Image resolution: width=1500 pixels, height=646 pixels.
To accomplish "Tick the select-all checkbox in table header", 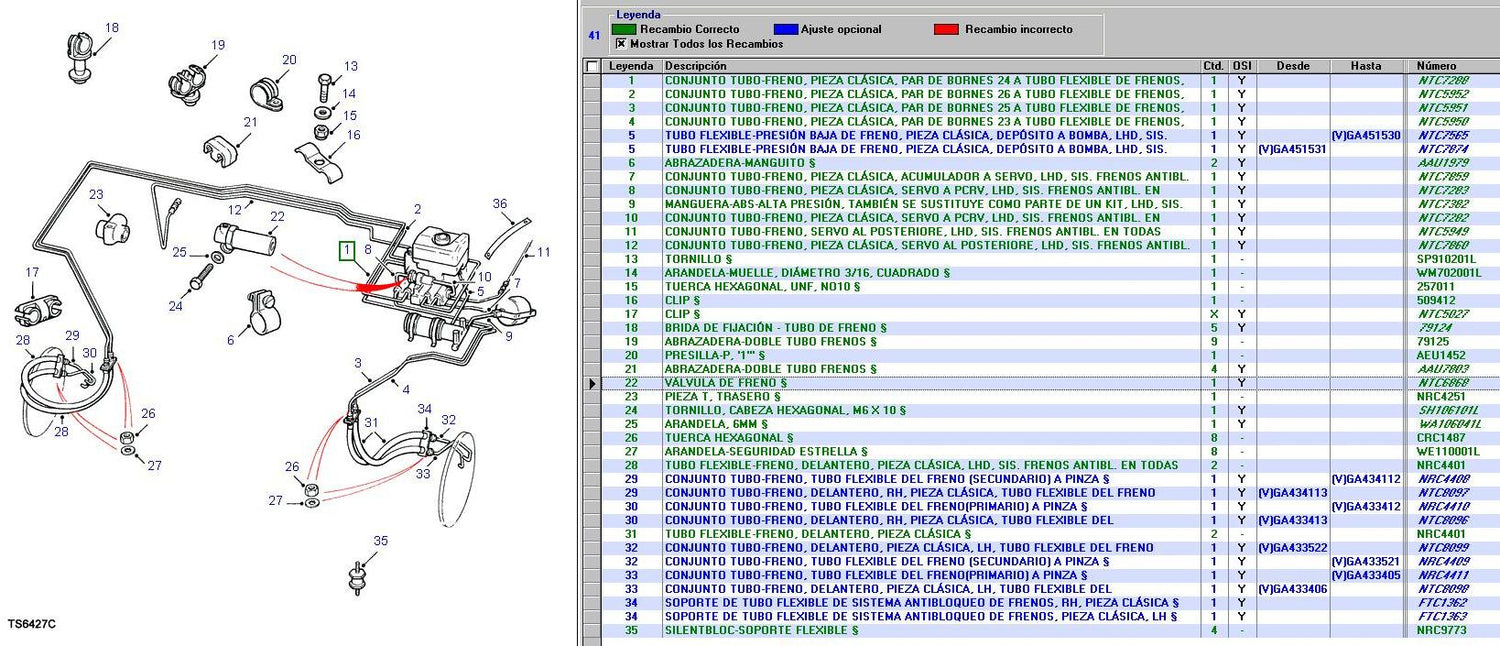I will pyautogui.click(x=592, y=66).
